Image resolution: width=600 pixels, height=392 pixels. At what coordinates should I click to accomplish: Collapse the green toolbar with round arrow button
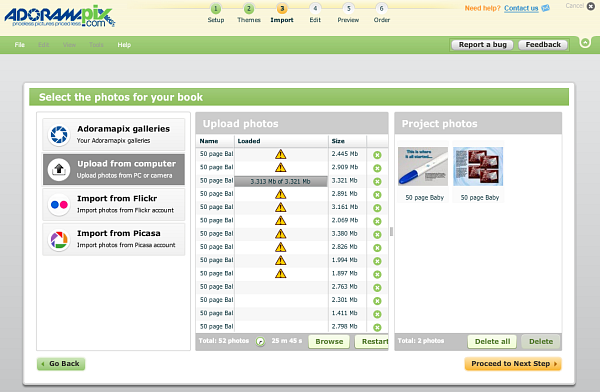[585, 42]
